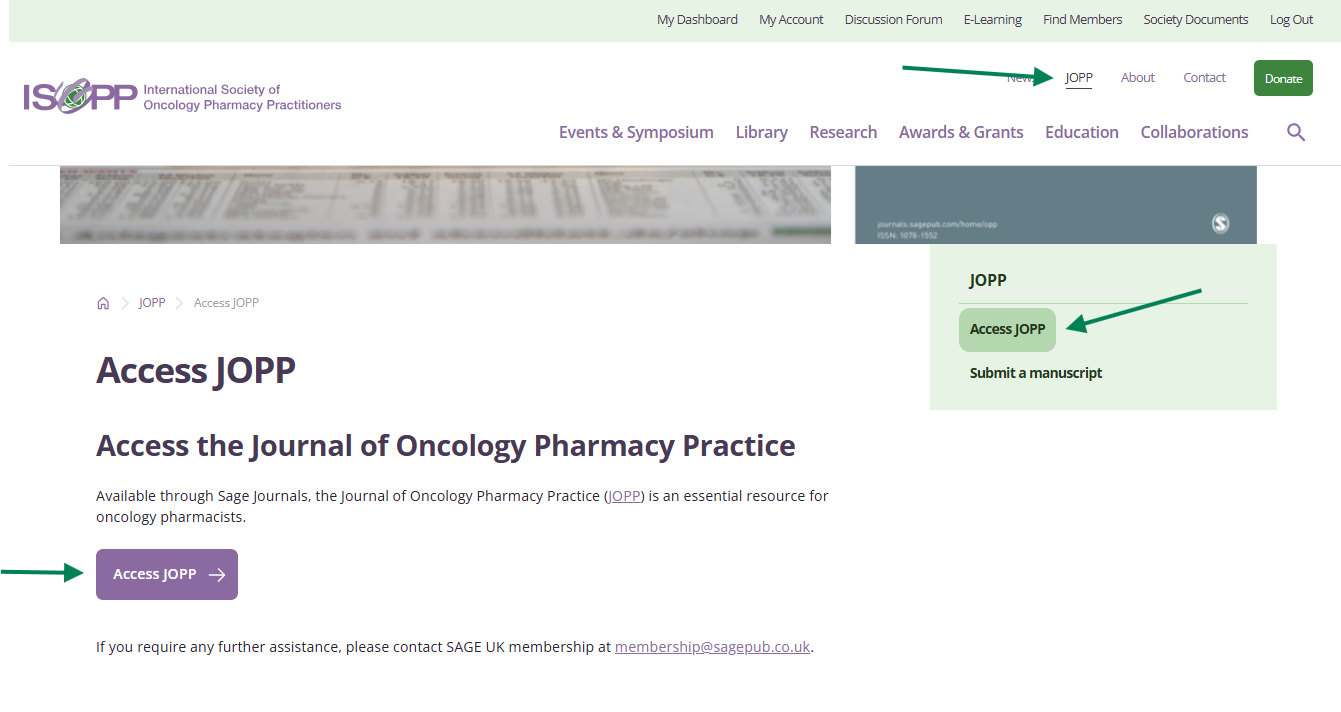This screenshot has width=1341, height=712.
Task: Click the 'Access JOPP' breadcrumb text
Action: 226,303
